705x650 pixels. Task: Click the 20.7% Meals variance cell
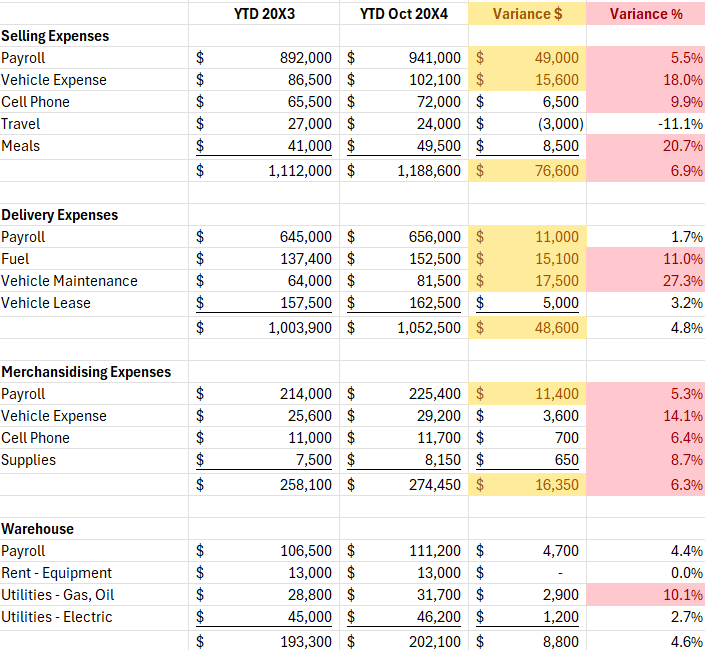646,146
